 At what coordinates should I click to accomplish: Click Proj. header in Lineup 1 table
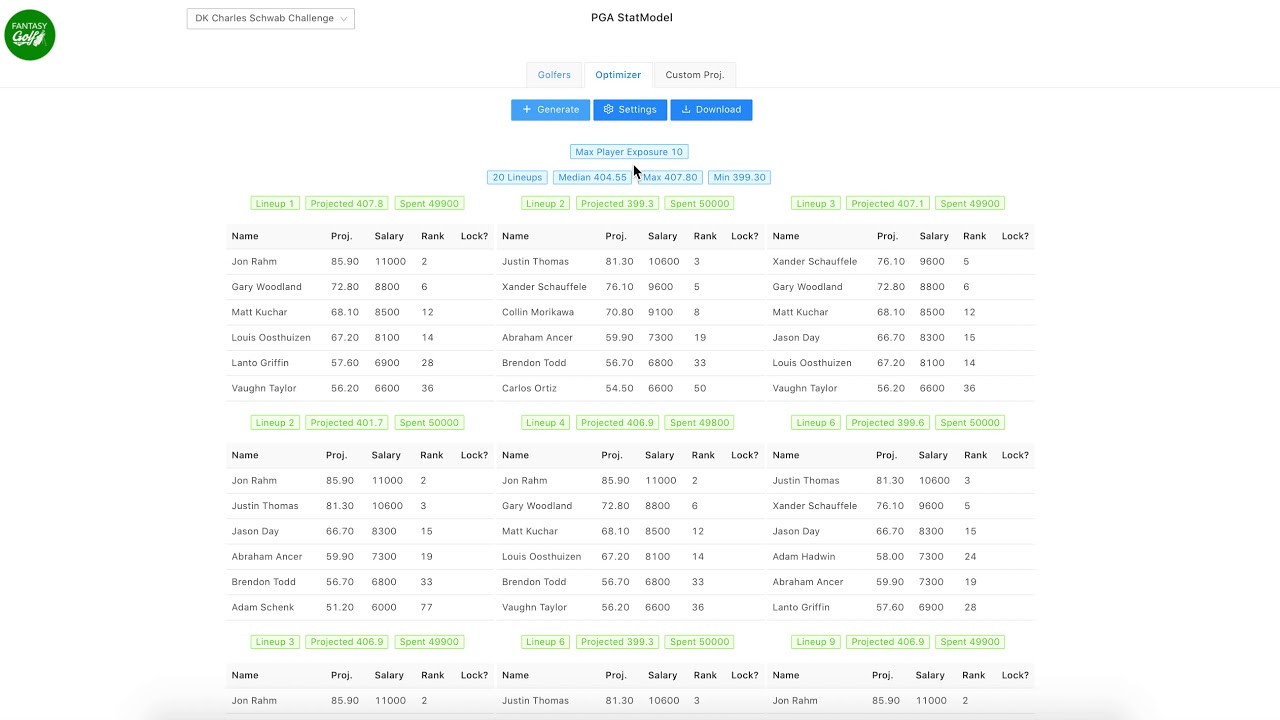pos(342,236)
